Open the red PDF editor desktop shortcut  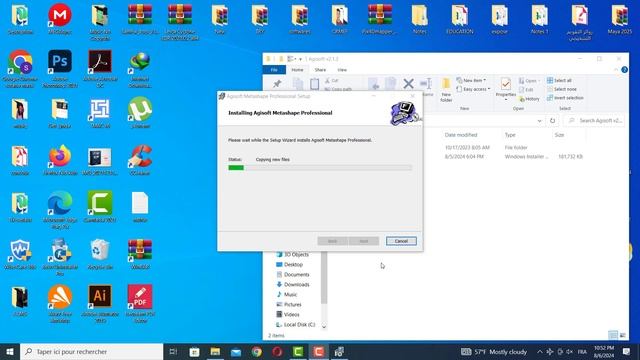tap(140, 304)
